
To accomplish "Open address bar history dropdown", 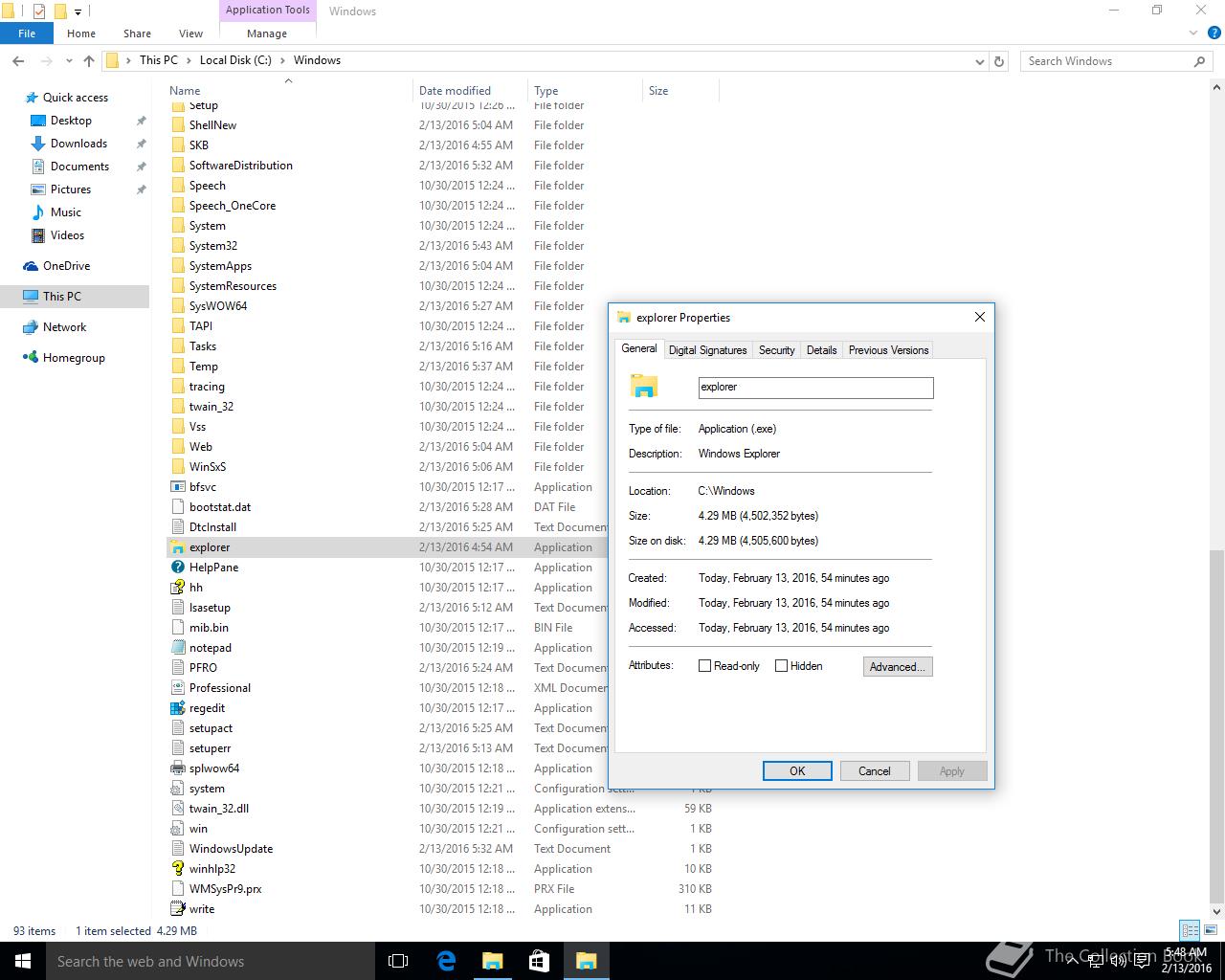I will (979, 61).
